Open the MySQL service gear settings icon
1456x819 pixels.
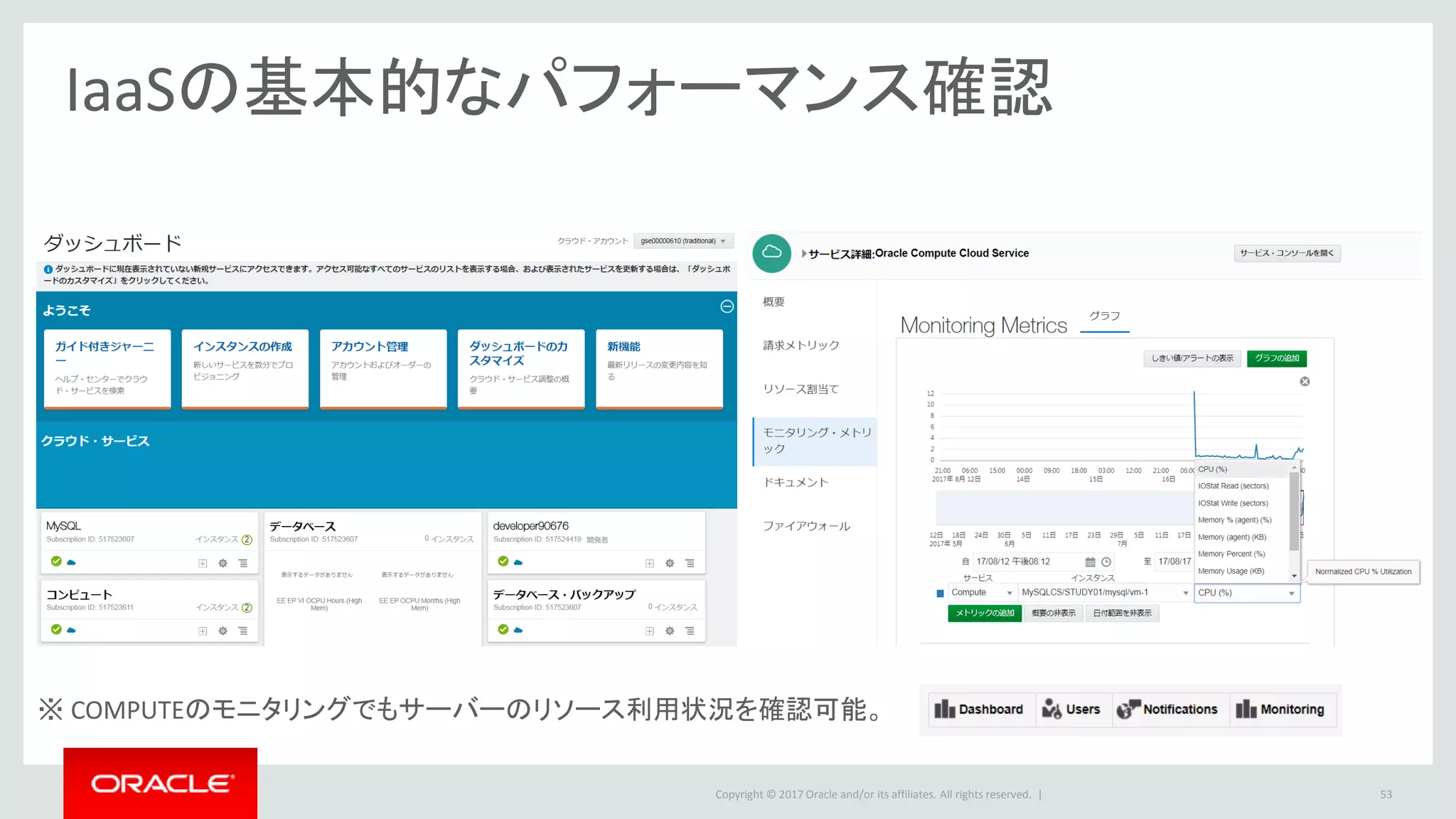click(223, 563)
